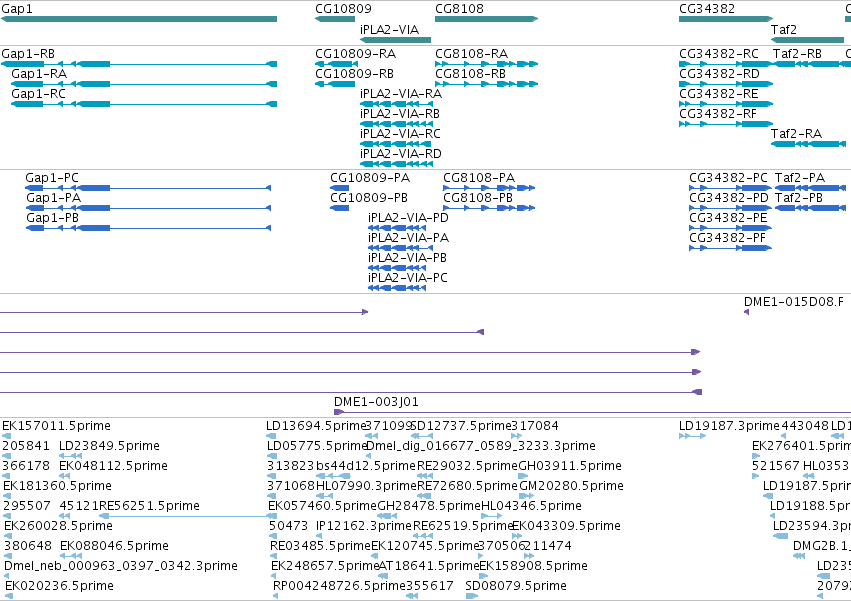851x601 pixels.
Task: Select transcript CG8108-RB
Action: (x=486, y=84)
